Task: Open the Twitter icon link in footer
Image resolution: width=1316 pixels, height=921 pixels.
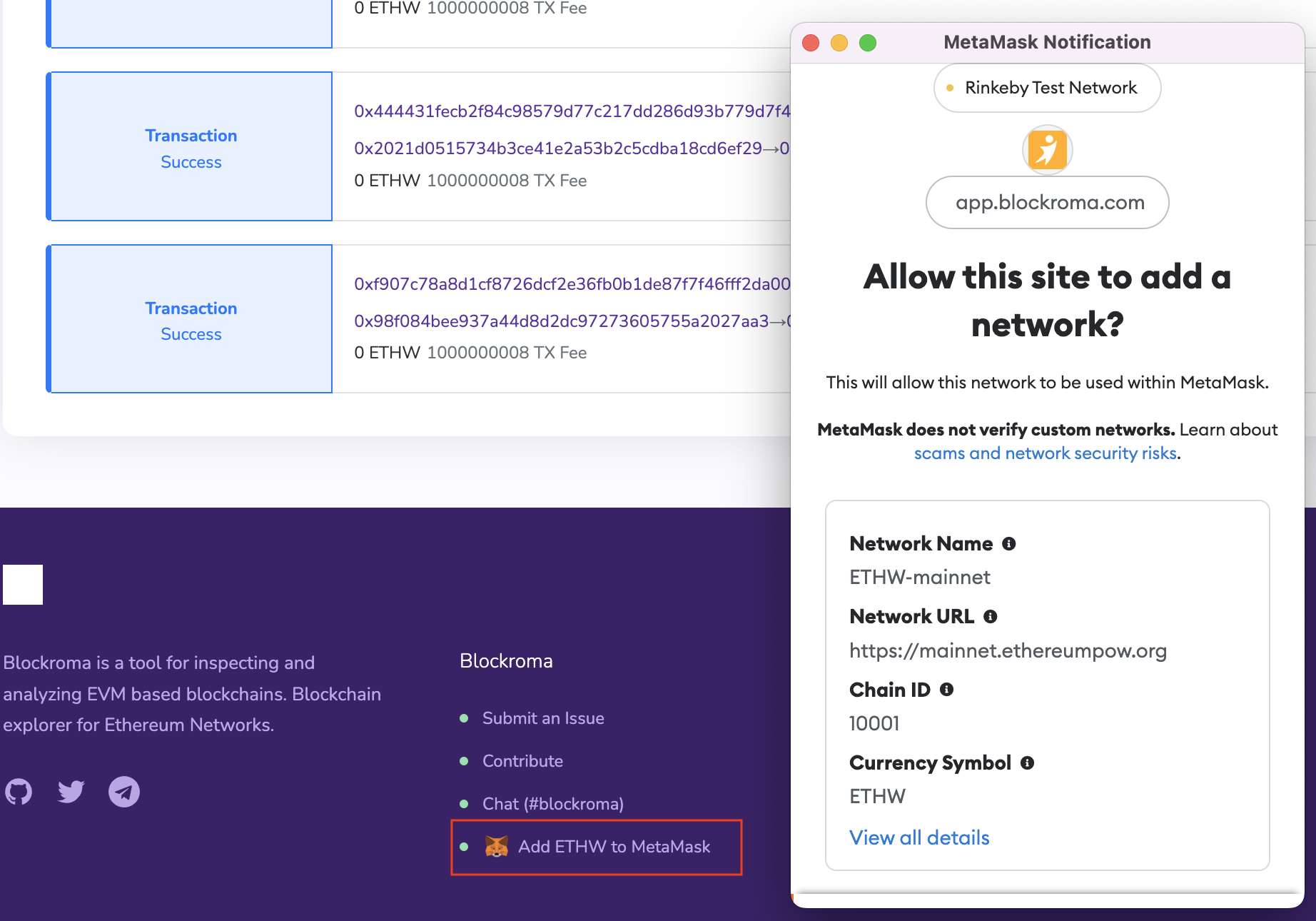Action: (71, 792)
